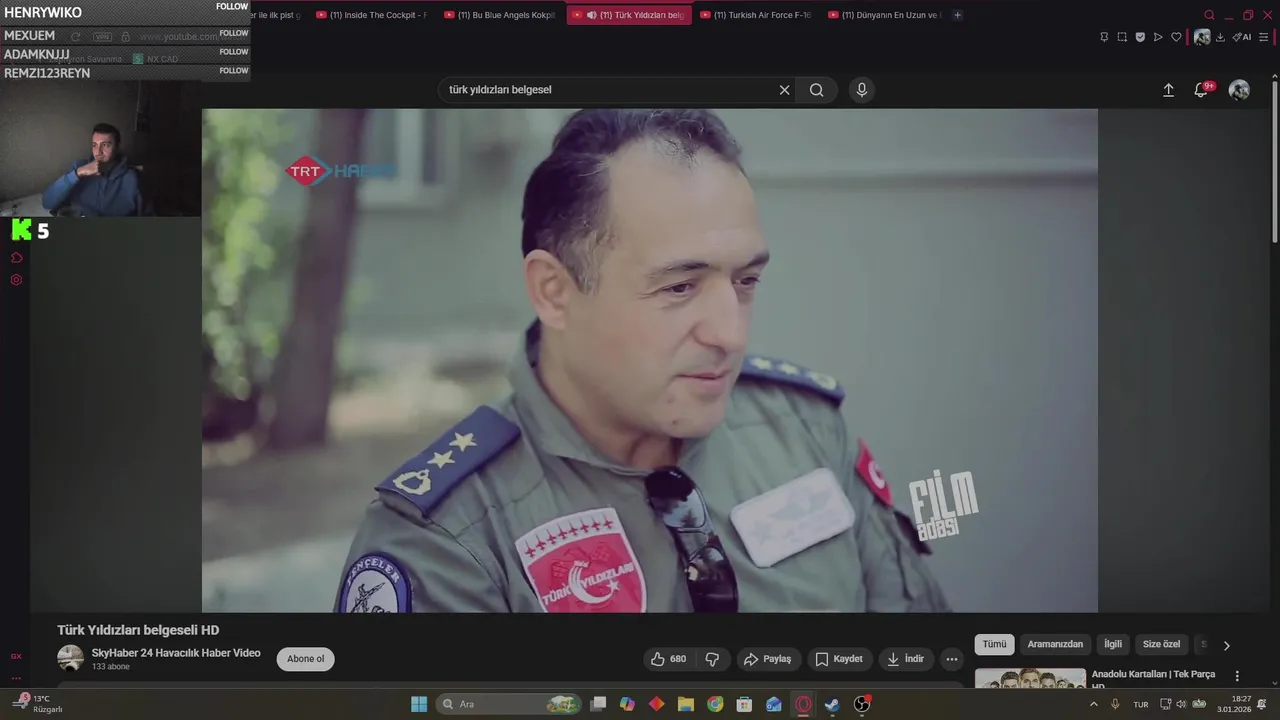Switch to the Turkish Air Force F-16 tab
Screen dimensions: 1280x720
(x=756, y=15)
